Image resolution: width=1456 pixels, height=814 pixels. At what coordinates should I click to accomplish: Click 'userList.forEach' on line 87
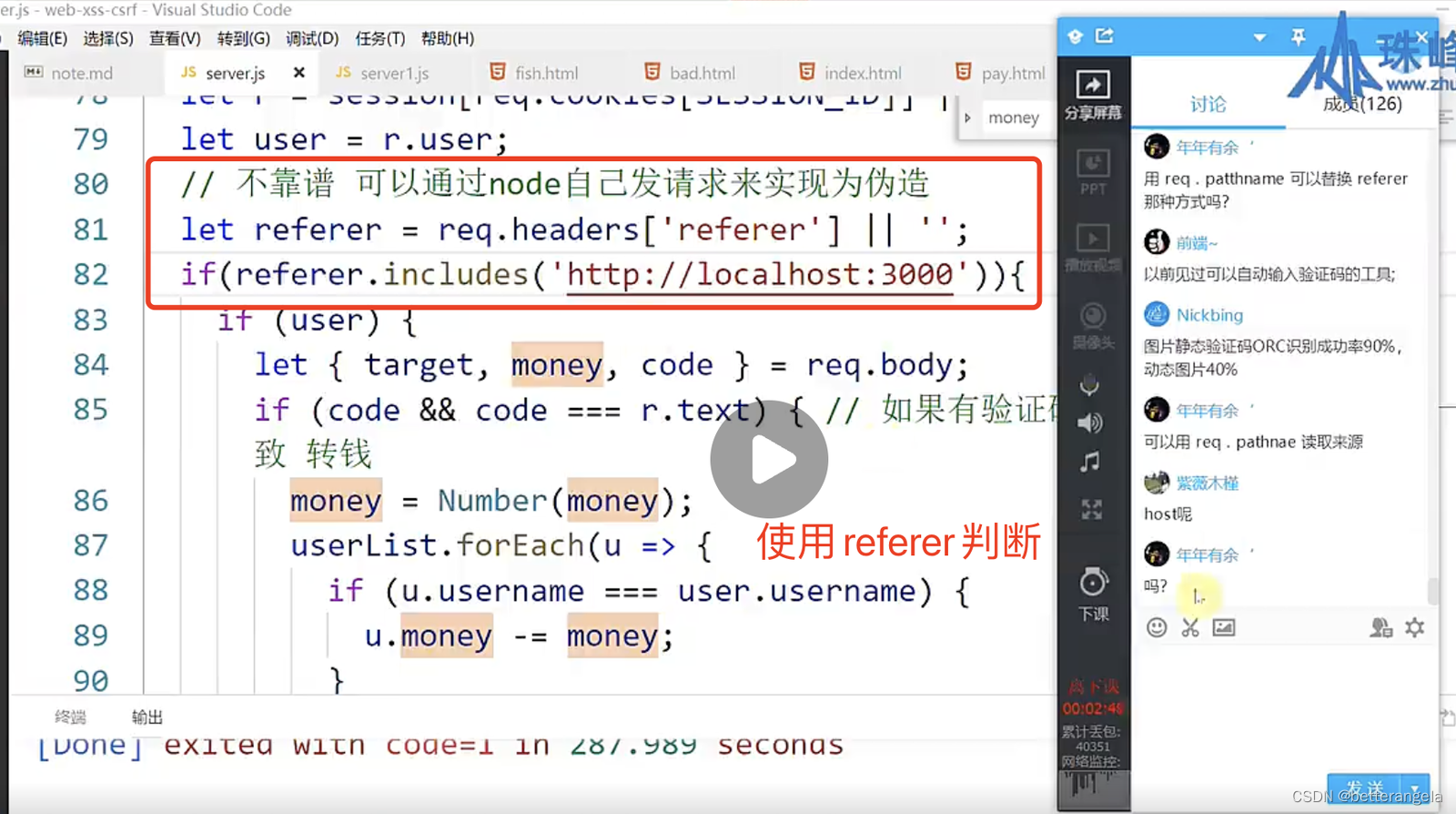pos(437,545)
